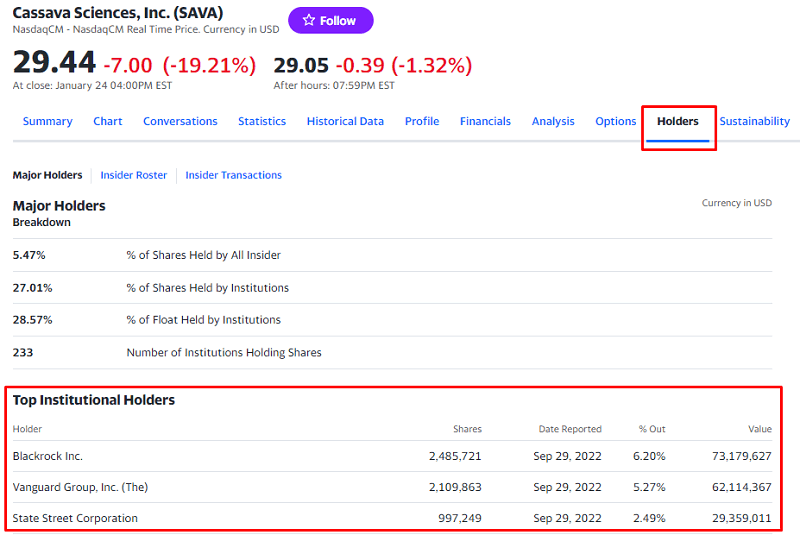Click State Street's 997,249 shares value

(460, 518)
